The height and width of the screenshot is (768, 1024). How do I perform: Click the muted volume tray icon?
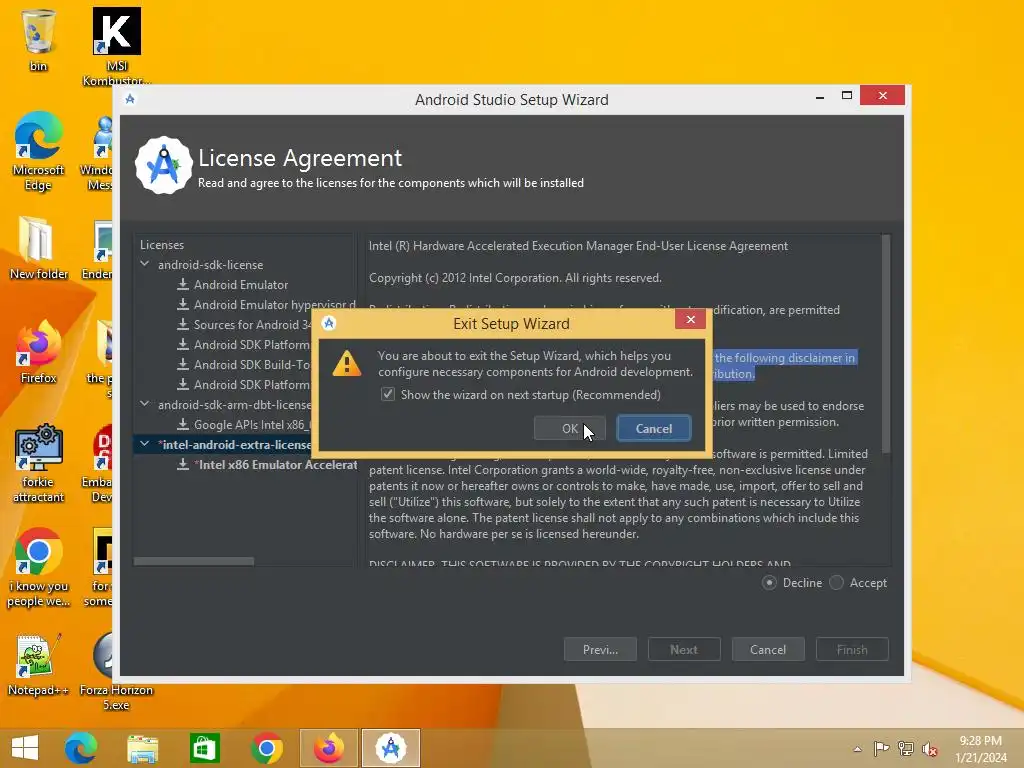(930, 749)
